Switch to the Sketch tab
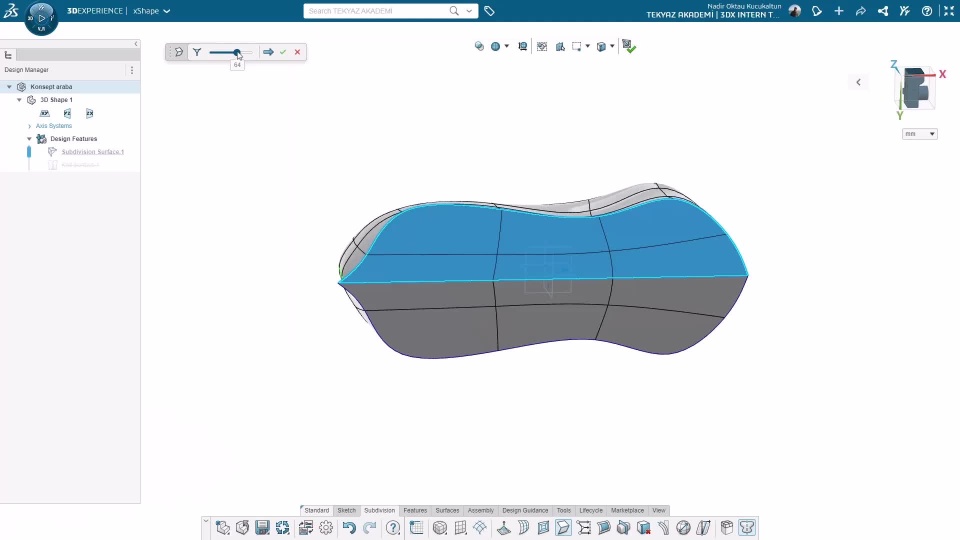 (346, 511)
